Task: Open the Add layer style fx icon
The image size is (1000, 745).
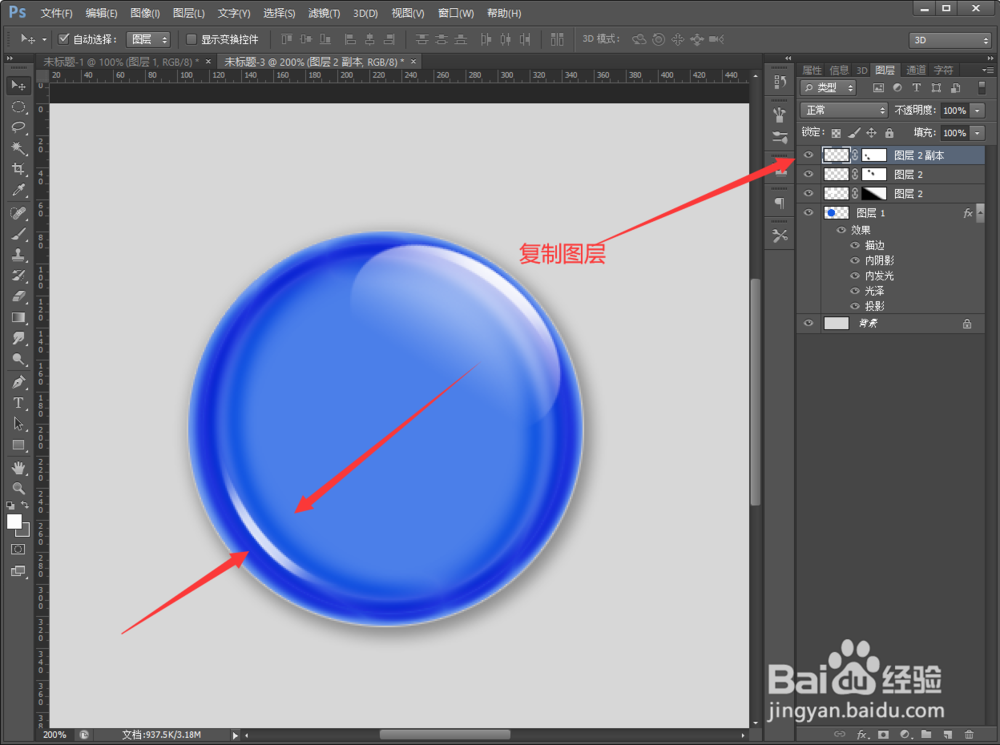Action: (862, 735)
